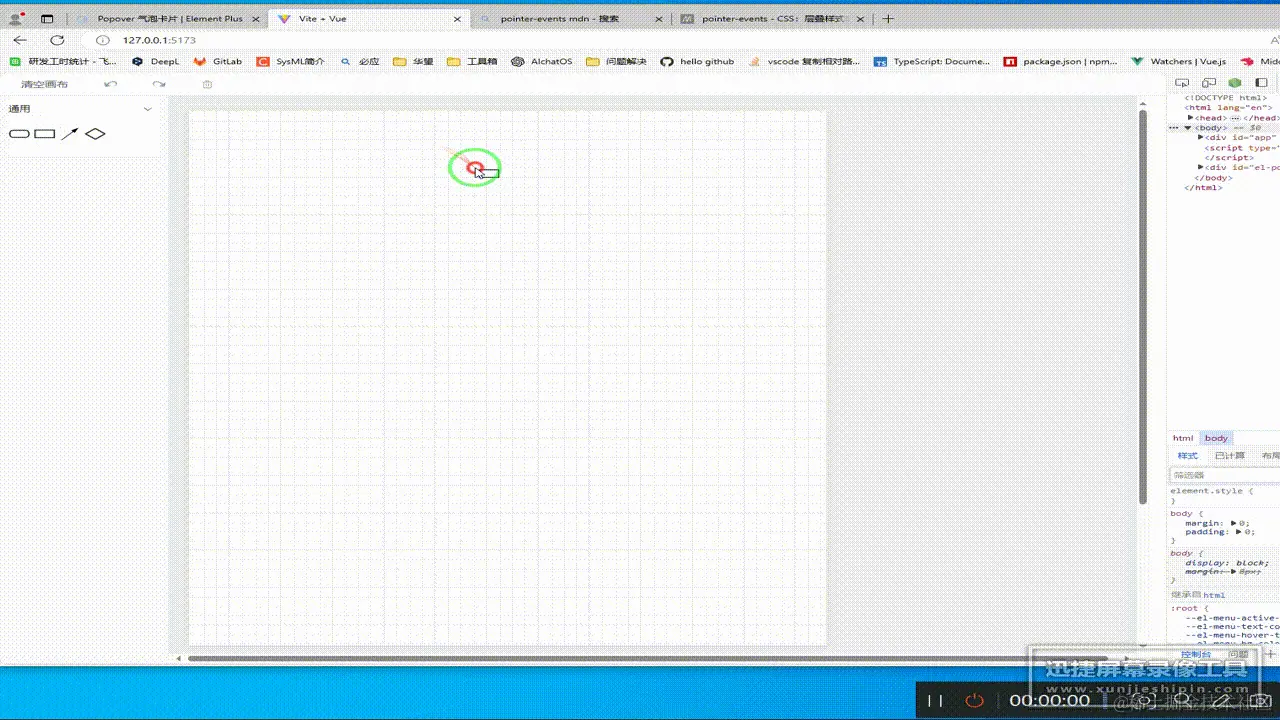Click the canvas vertical scrollbar

click(x=1143, y=305)
